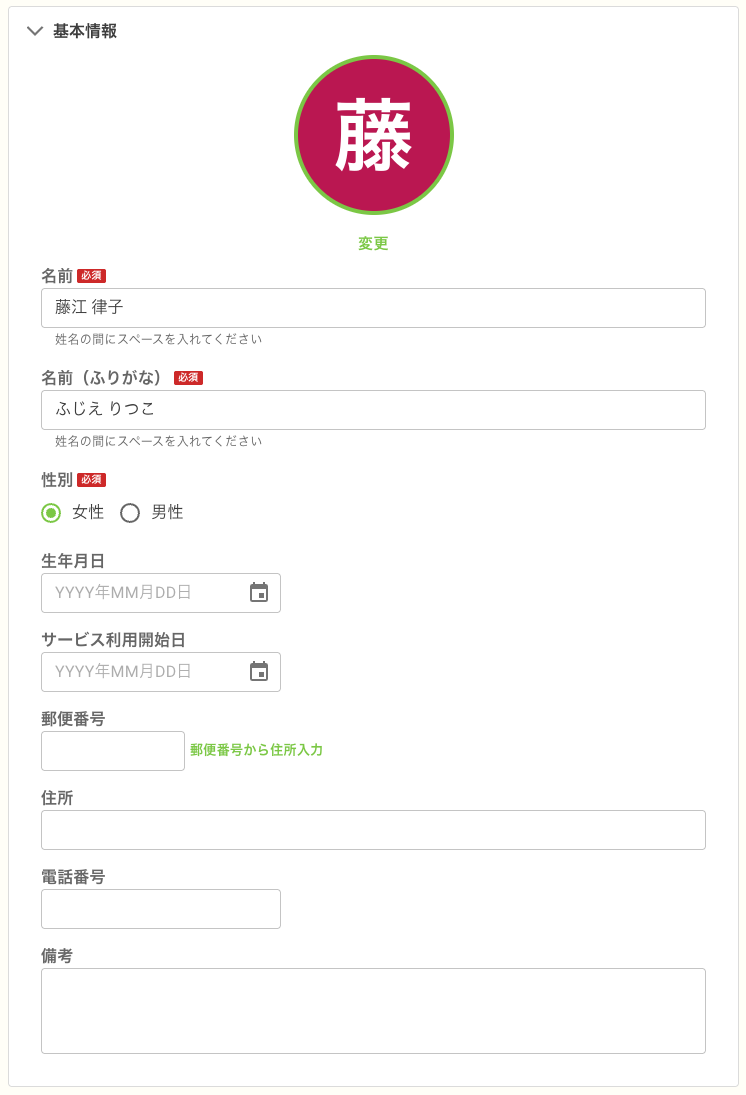This screenshot has height=1095, width=746.
Task: Select the 男性 radio button
Action: [x=130, y=512]
